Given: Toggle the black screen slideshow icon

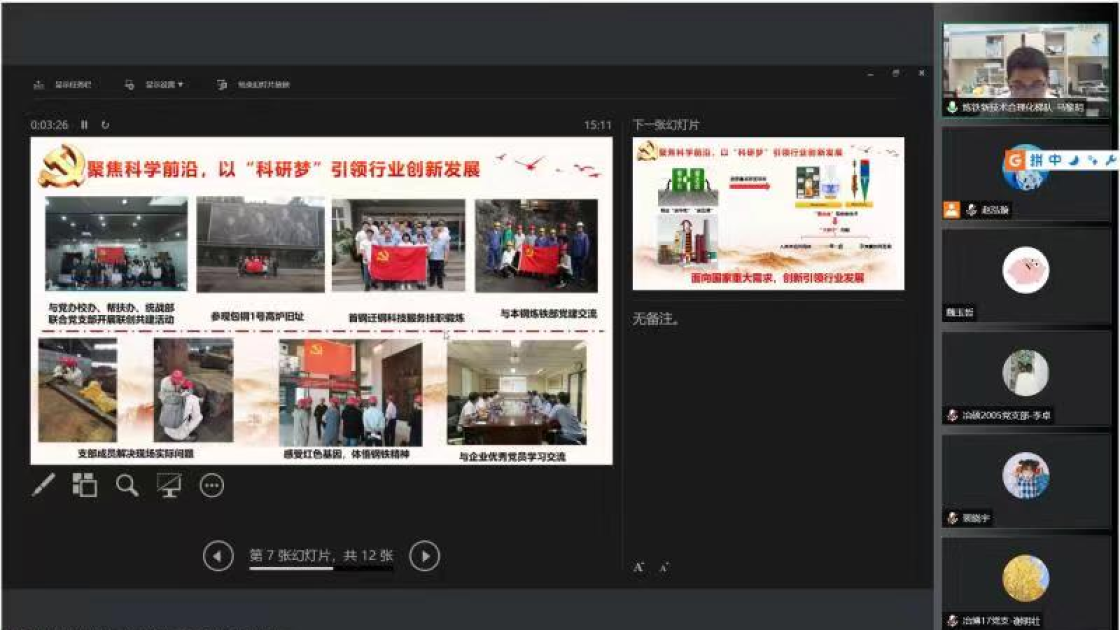Looking at the screenshot, I should click(169, 486).
